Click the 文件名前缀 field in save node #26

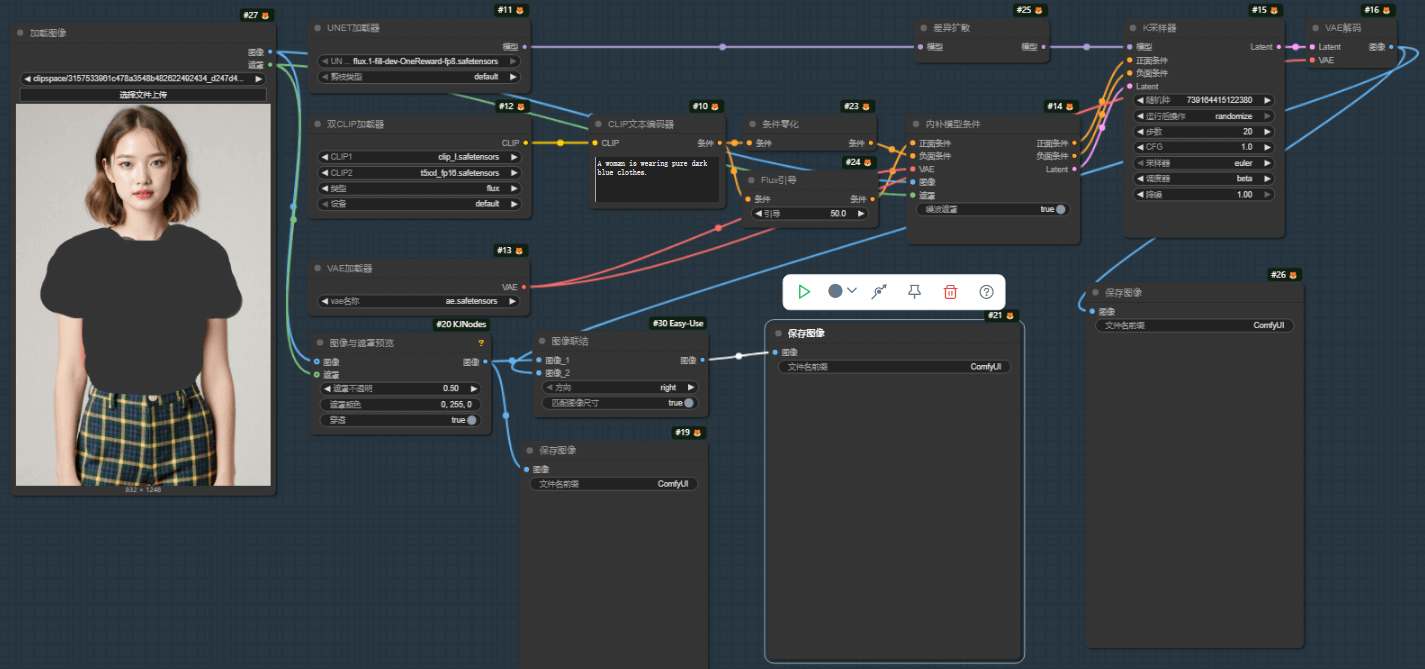pyautogui.click(x=1194, y=325)
